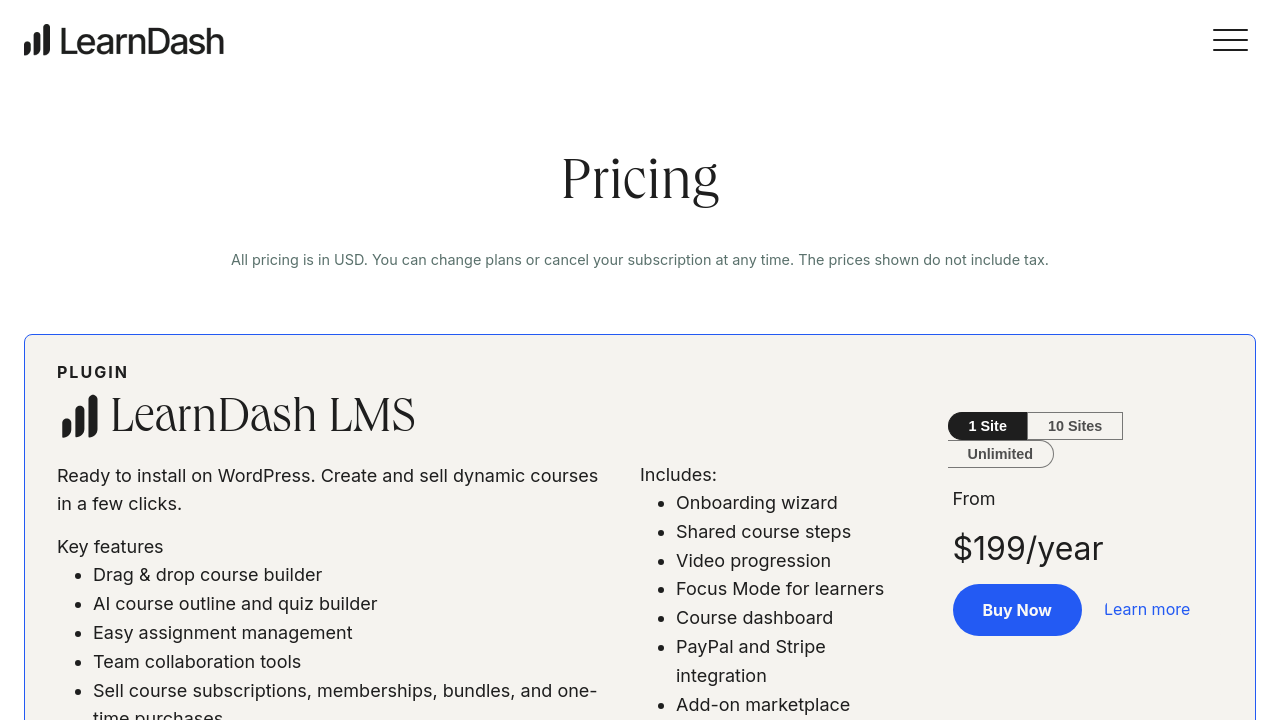This screenshot has height=720, width=1280.
Task: Click the LearnDash logo in the header
Action: (x=124, y=40)
